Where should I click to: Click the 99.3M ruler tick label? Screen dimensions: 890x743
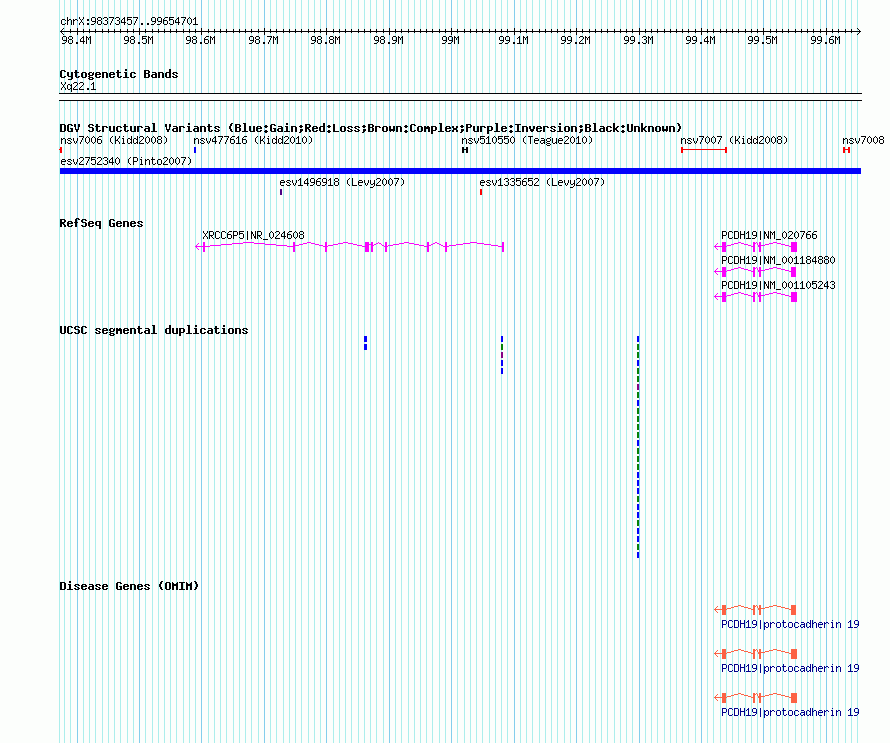tap(638, 40)
